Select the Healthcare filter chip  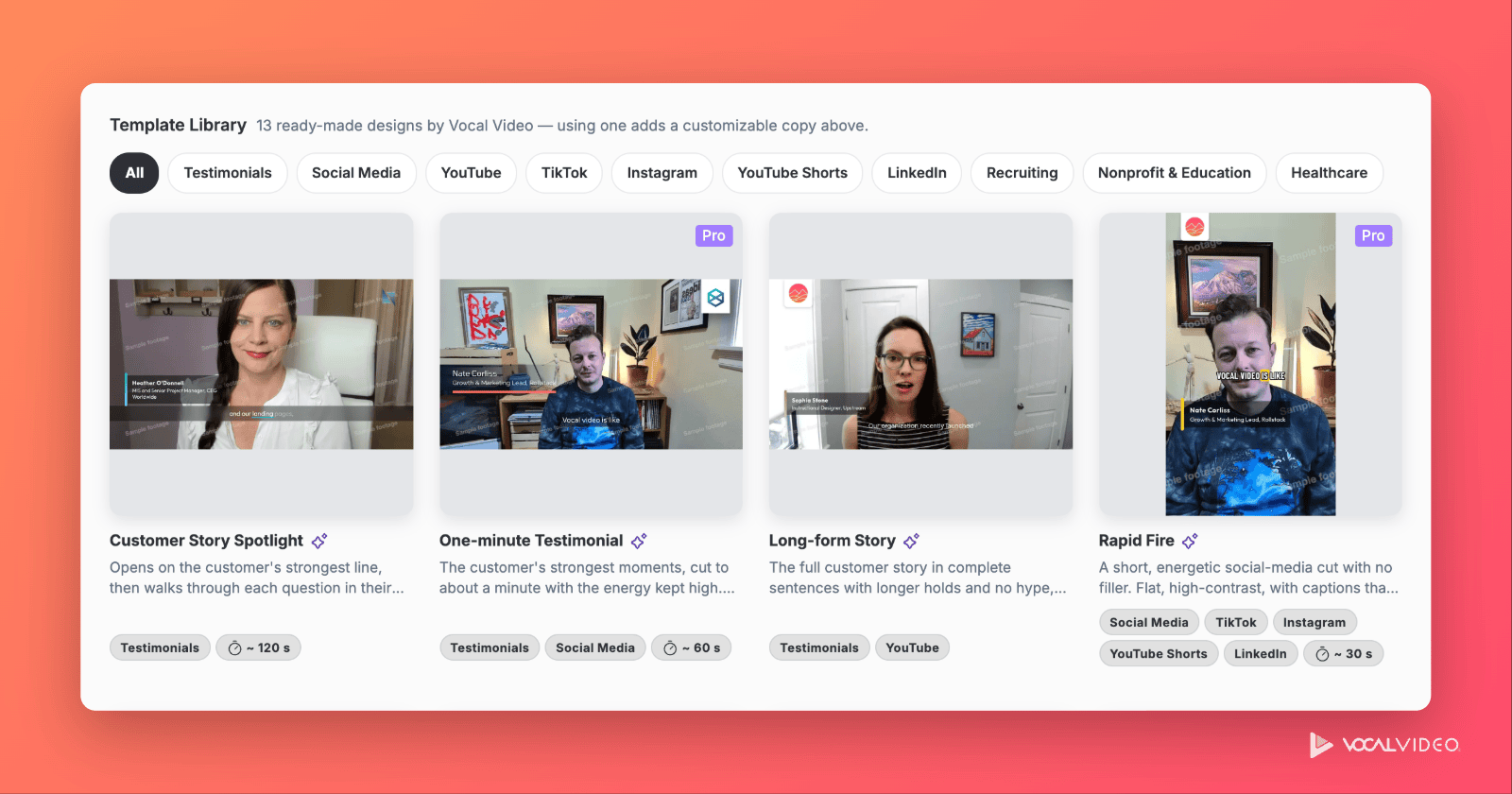click(x=1330, y=173)
